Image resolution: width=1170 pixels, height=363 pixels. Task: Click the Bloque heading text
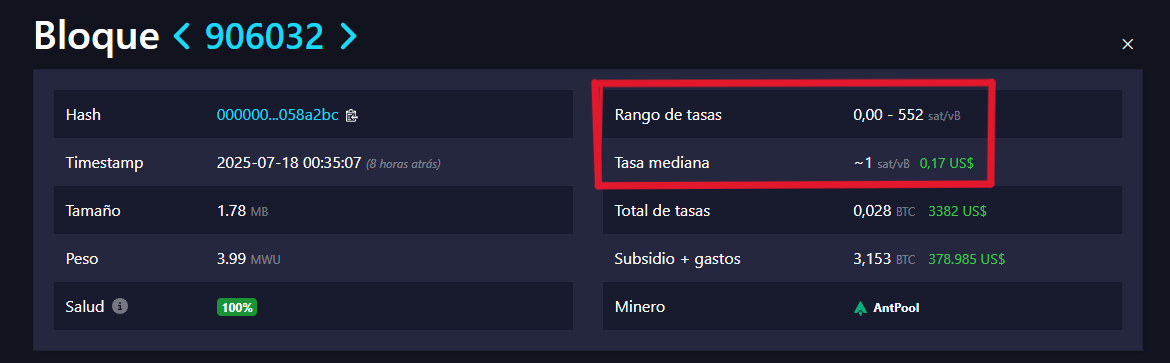pos(96,36)
